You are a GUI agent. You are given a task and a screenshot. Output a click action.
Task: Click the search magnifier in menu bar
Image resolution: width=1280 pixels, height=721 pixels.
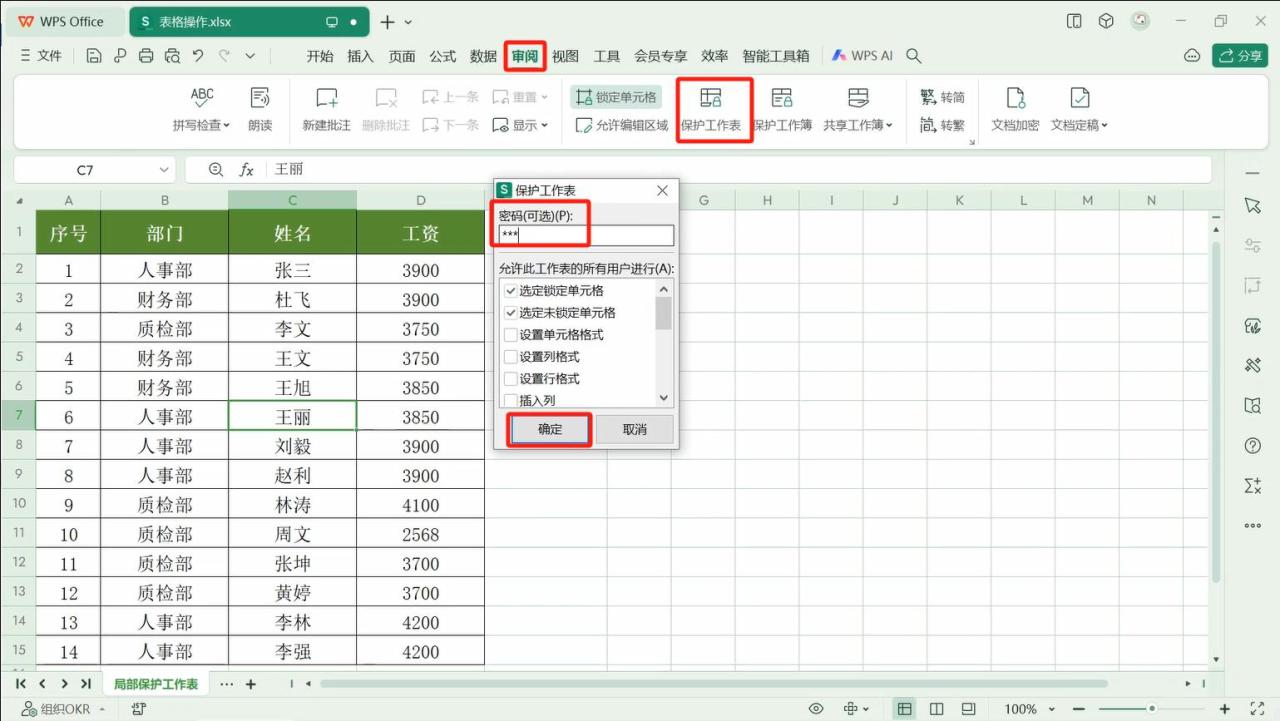coord(913,56)
